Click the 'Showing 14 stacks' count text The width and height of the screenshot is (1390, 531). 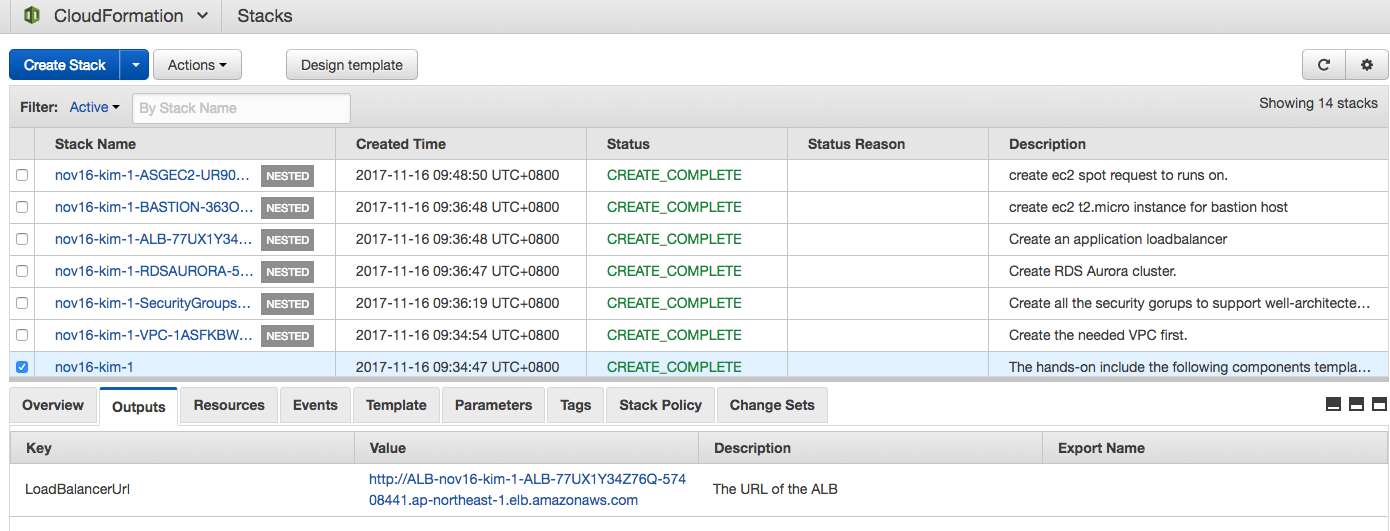pos(1318,103)
